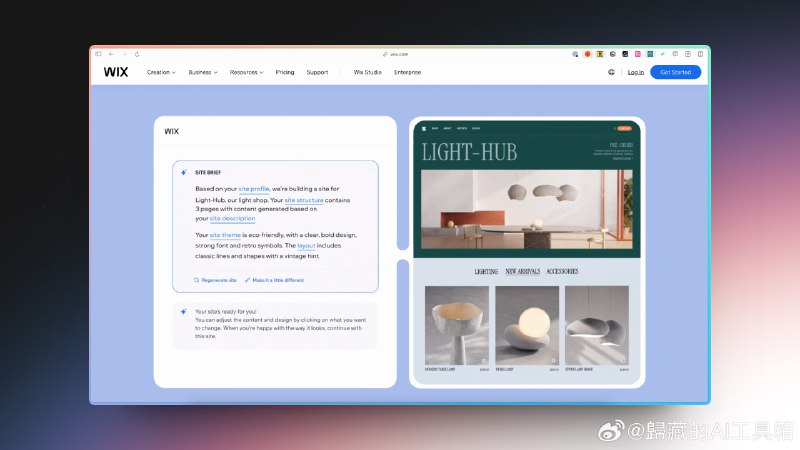Open the orange circular browser extension
The image size is (800, 450).
point(587,54)
